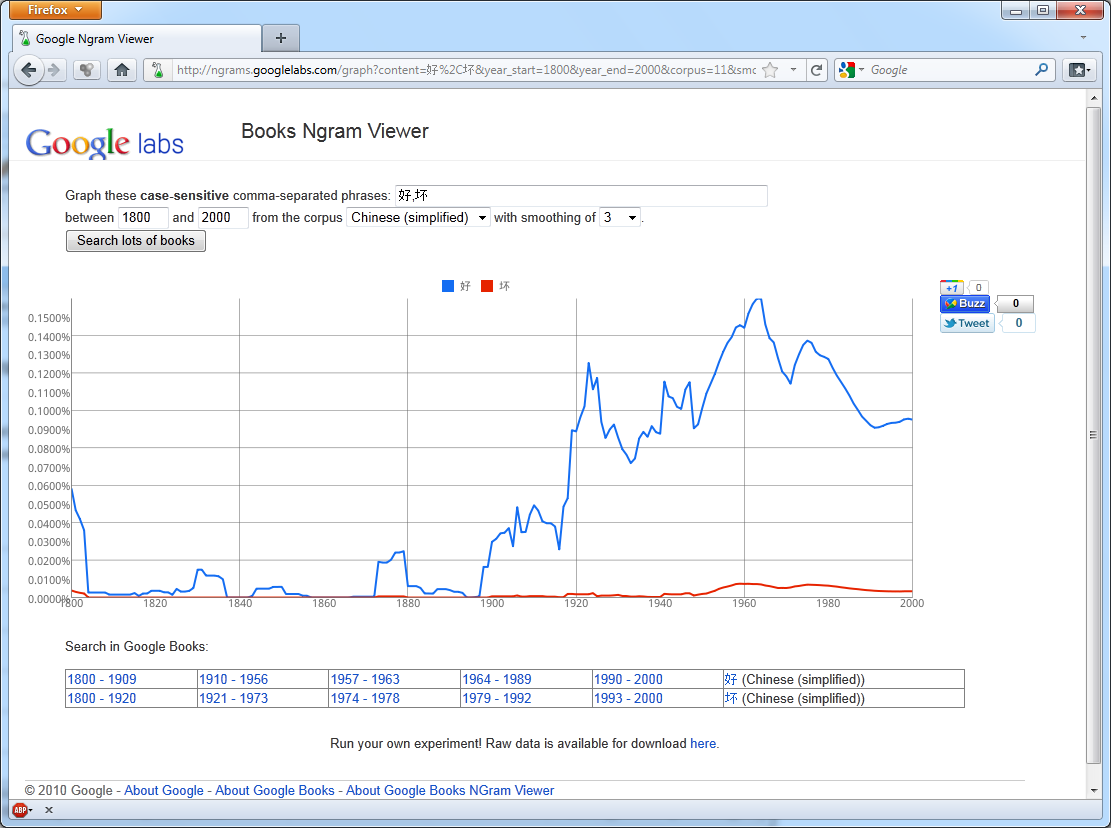Open the 1964 - 1989 search link
The width and height of the screenshot is (1111, 828).
[x=497, y=679]
